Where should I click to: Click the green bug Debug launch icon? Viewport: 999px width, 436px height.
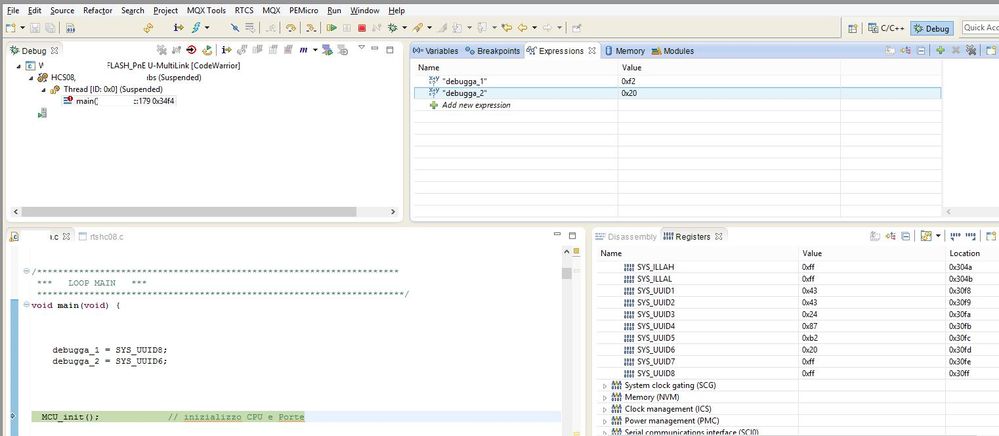click(x=393, y=28)
